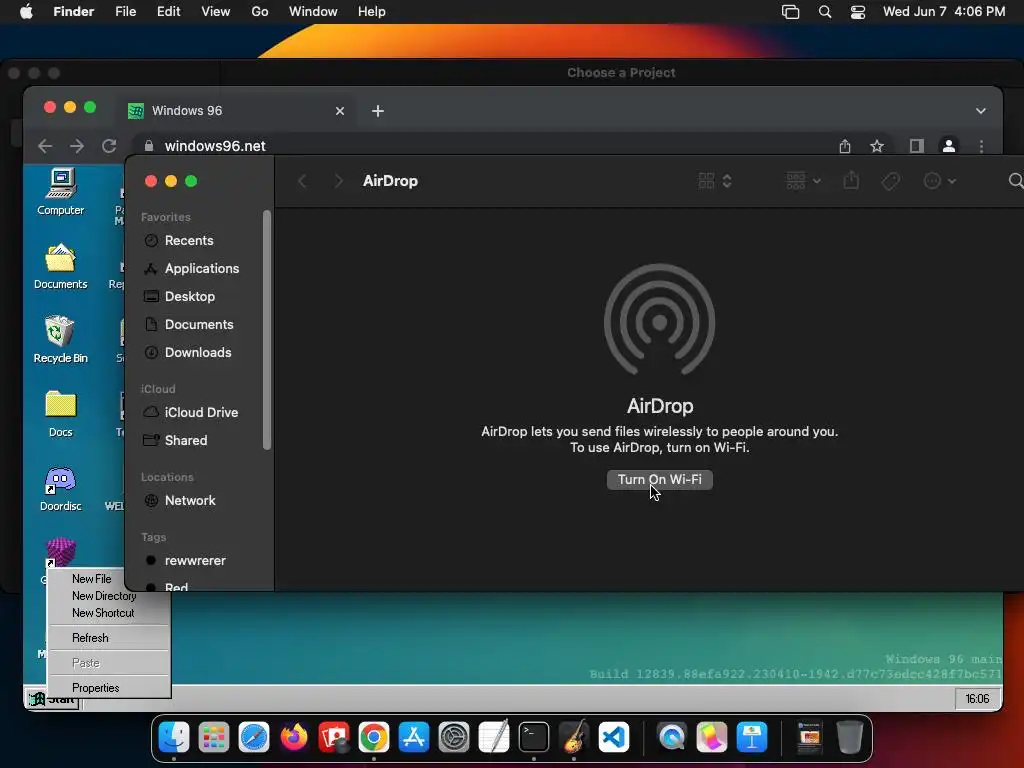Open Visual Studio Code from Dock

(x=614, y=737)
